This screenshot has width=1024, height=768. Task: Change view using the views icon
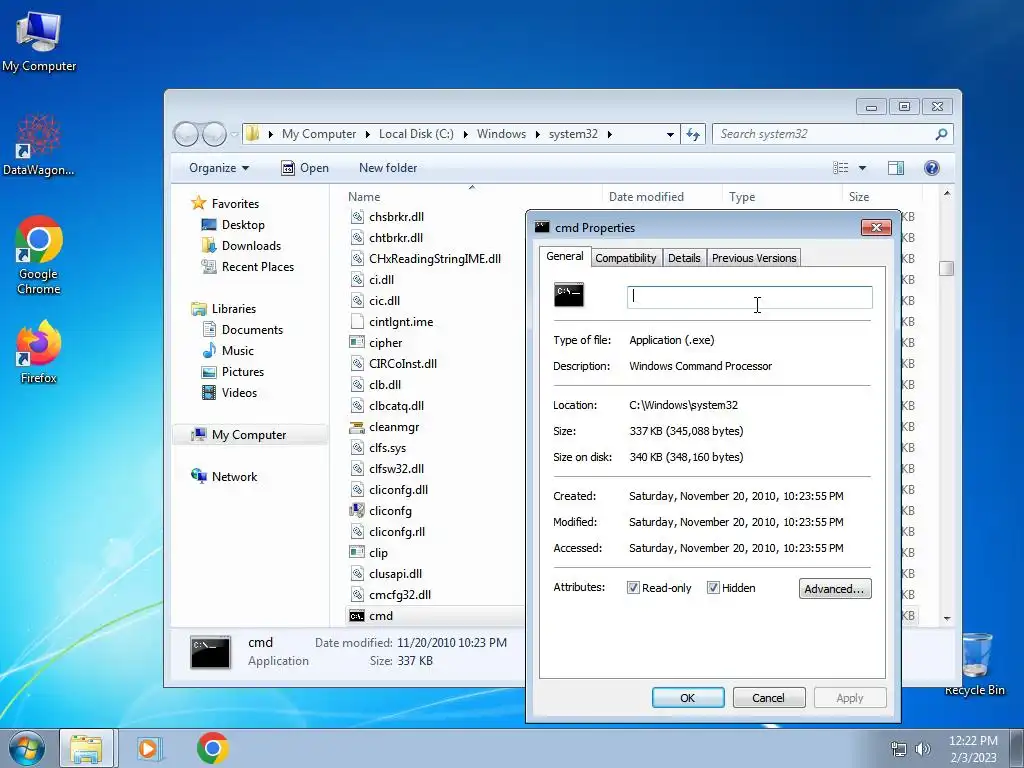[840, 168]
